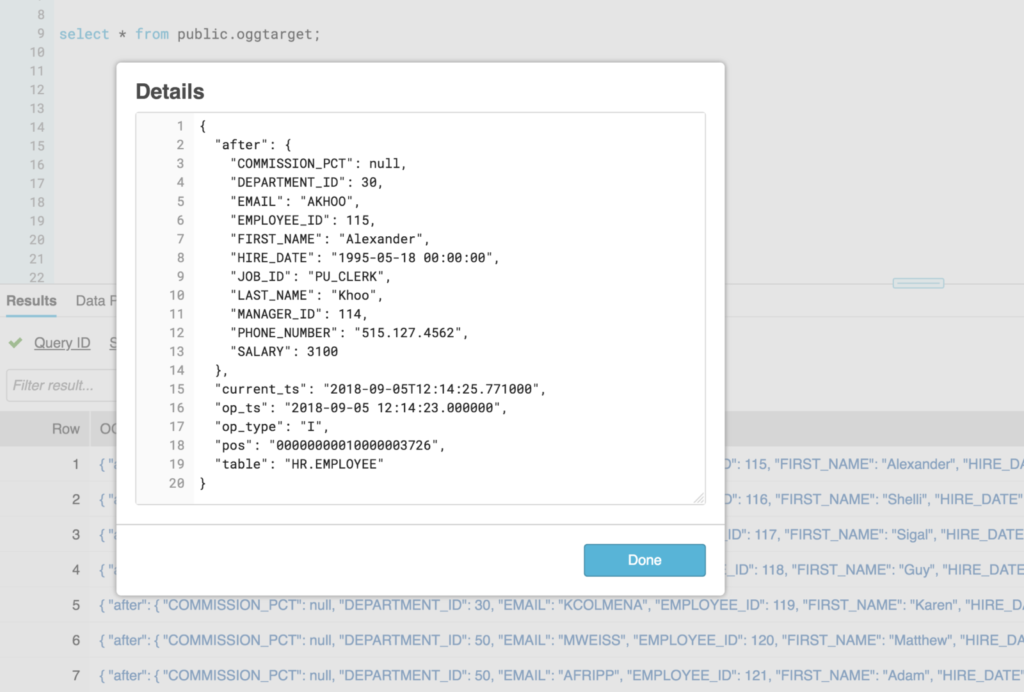Click the Details dialog heading
Image resolution: width=1024 pixels, height=692 pixels.
pos(170,92)
